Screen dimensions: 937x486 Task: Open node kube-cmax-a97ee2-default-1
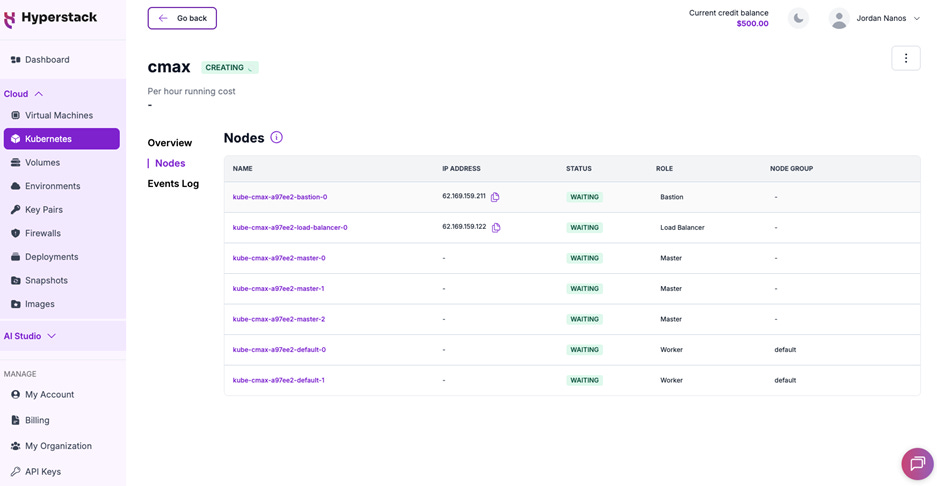coord(278,380)
